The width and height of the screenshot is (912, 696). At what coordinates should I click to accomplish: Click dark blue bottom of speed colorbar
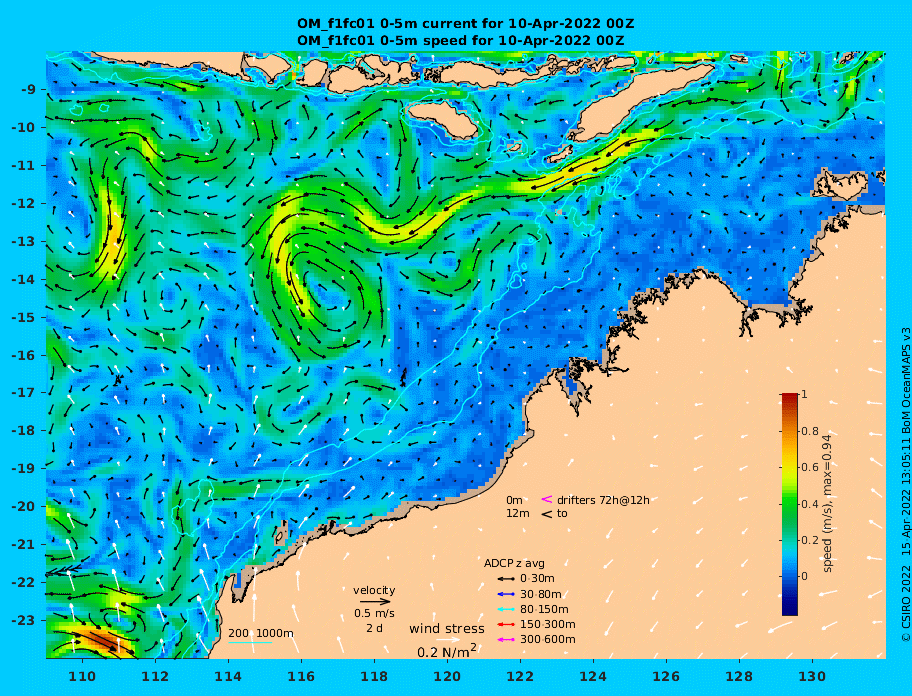coord(790,605)
